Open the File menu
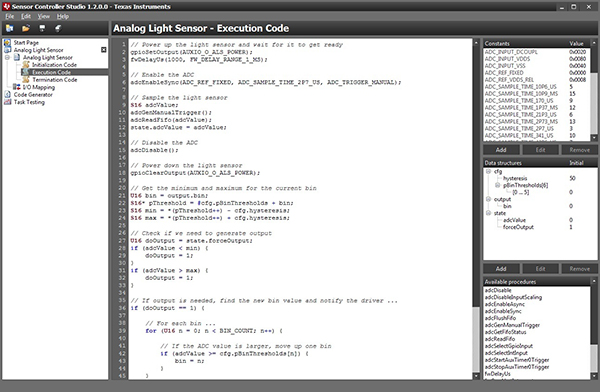Image resolution: width=600 pixels, height=392 pixels. click(x=10, y=16)
